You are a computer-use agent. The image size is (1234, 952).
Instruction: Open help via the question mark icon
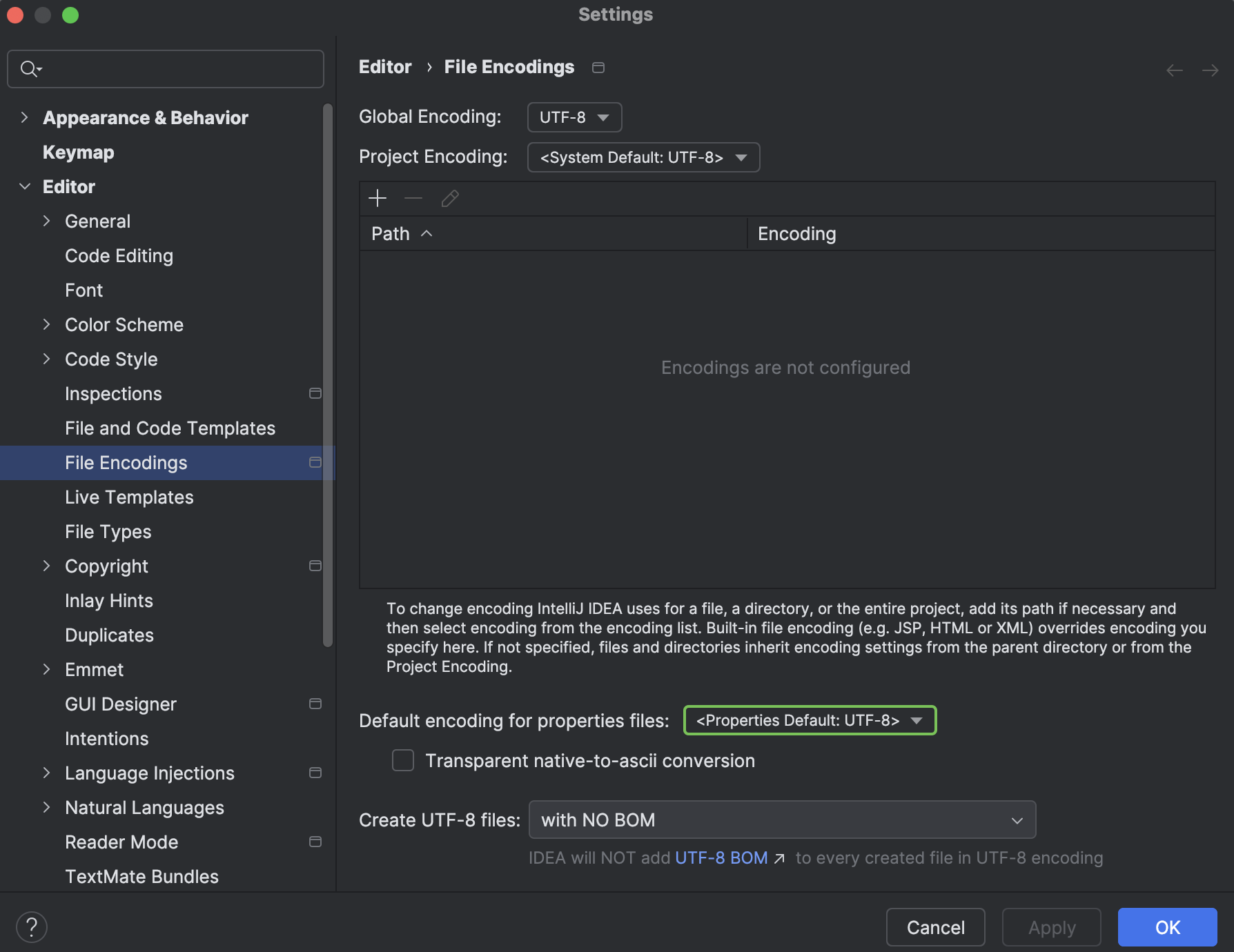pyautogui.click(x=31, y=927)
